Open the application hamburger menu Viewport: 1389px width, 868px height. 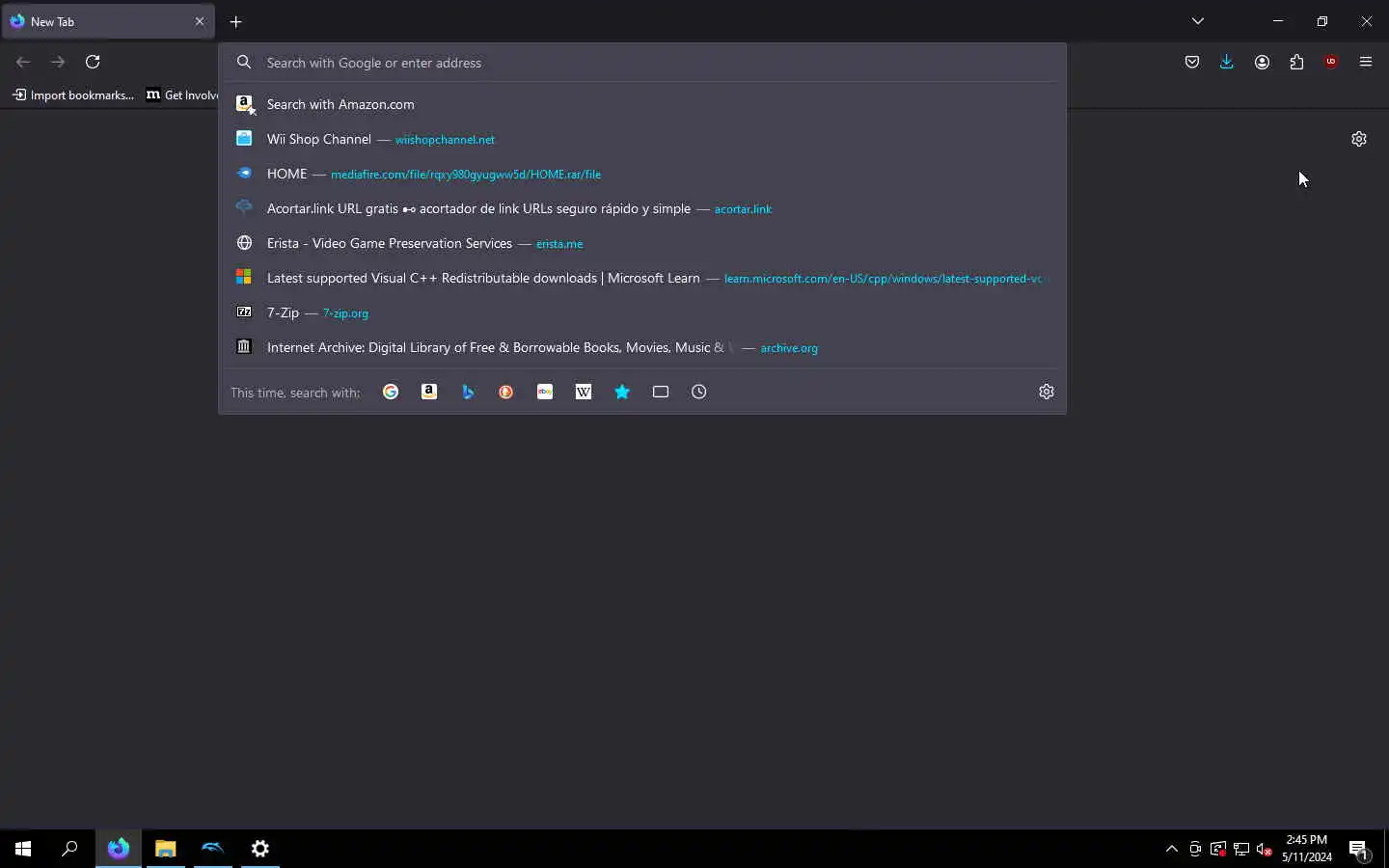(1366, 62)
